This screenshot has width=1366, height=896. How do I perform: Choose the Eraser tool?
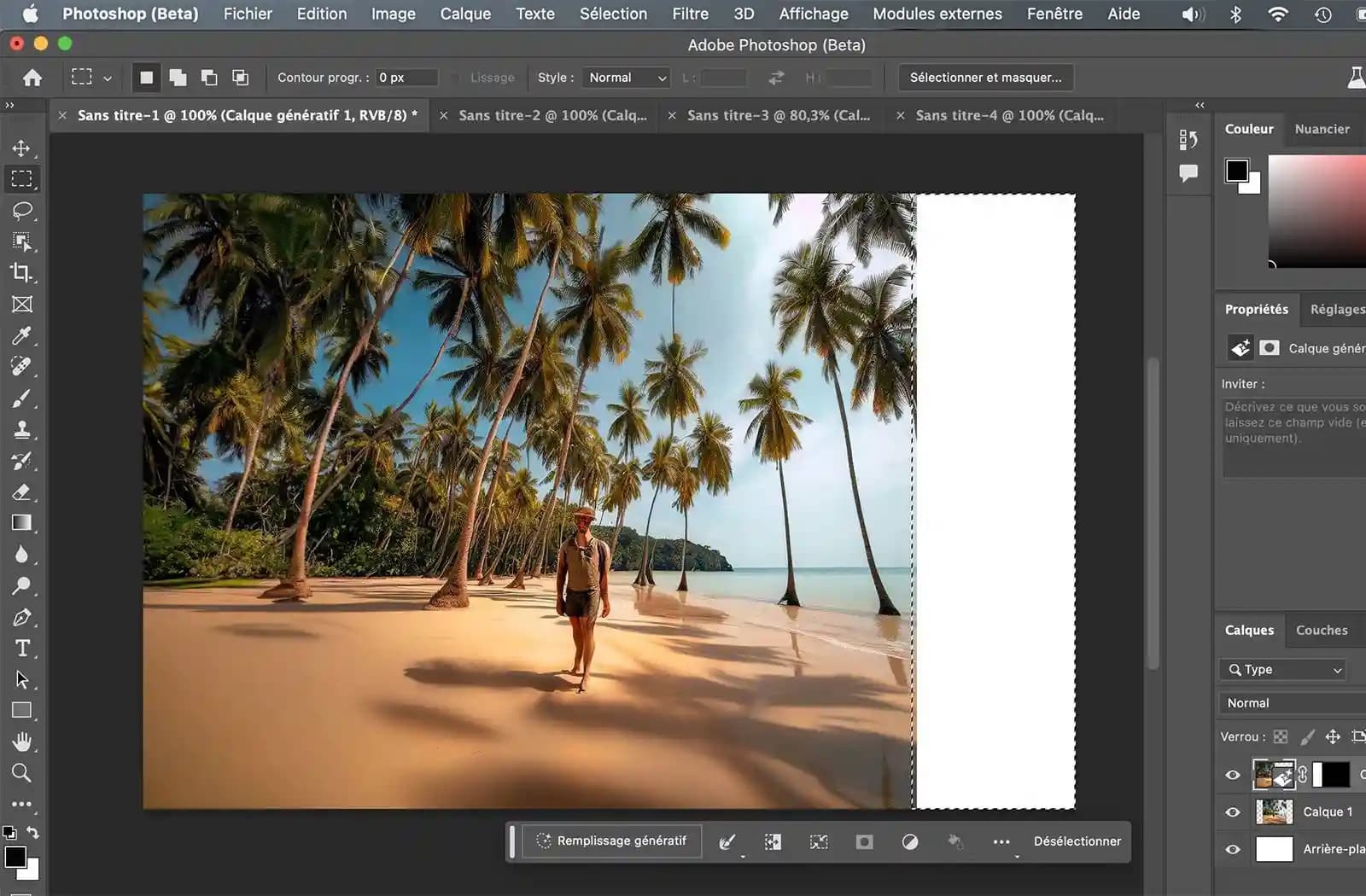pos(21,492)
